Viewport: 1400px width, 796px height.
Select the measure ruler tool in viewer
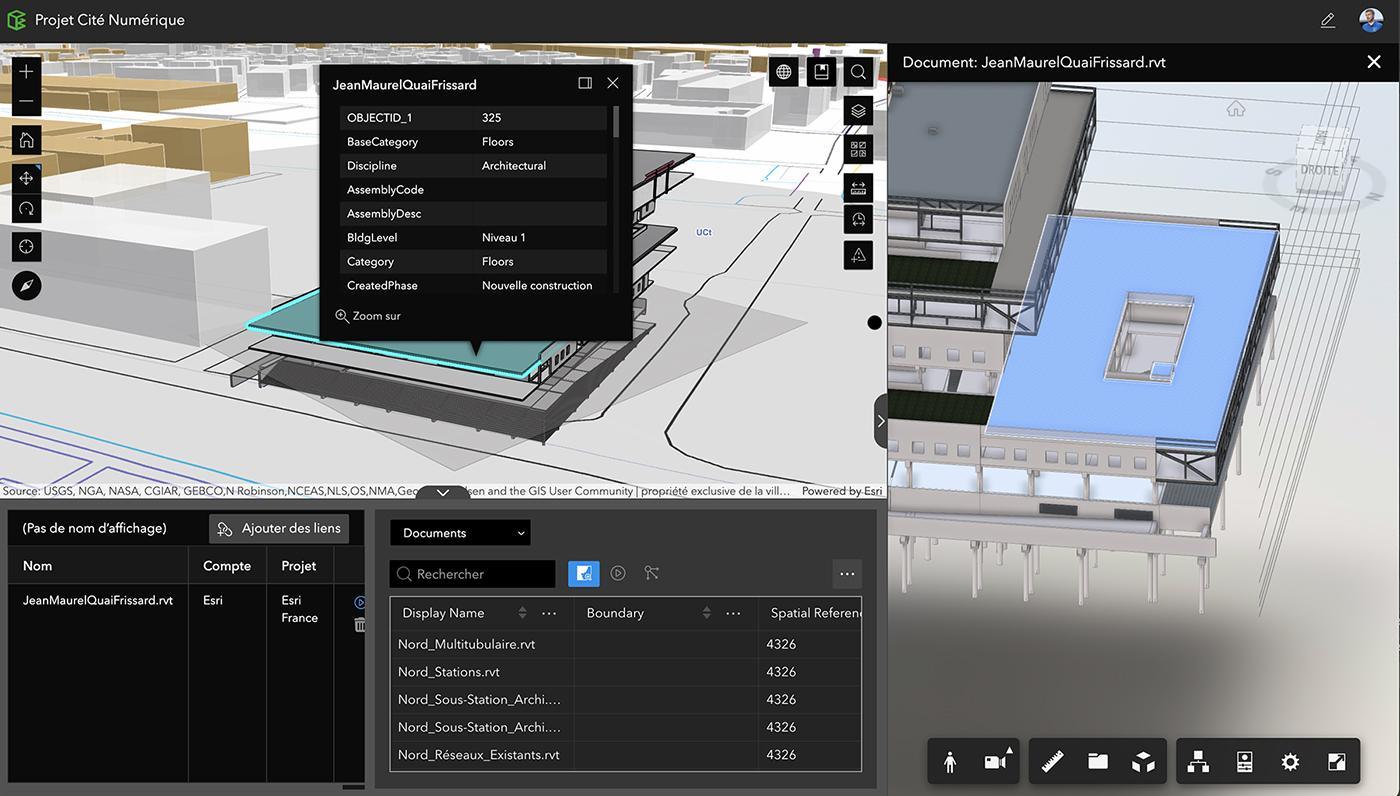(1051, 762)
